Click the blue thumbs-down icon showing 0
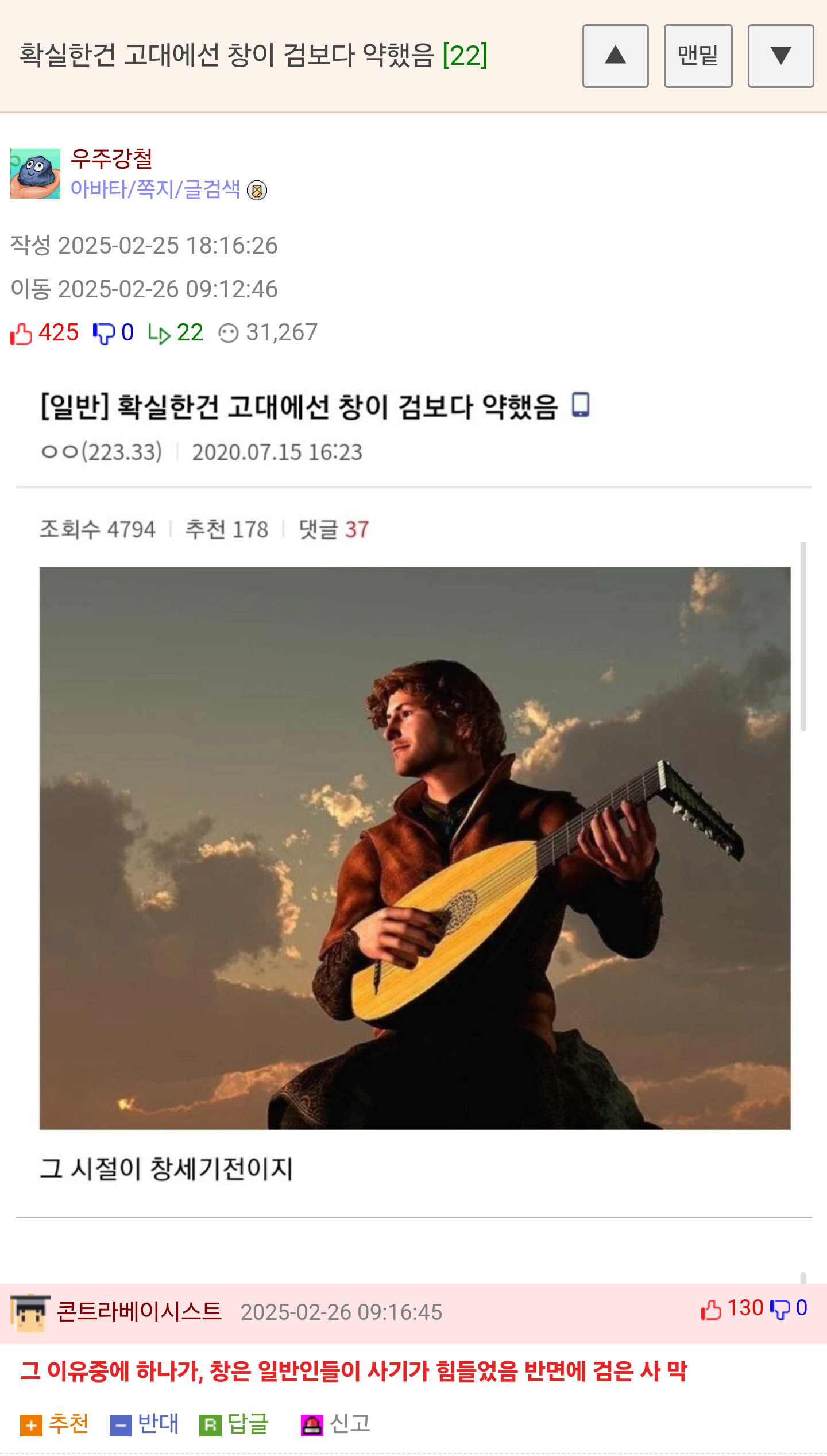 pyautogui.click(x=104, y=334)
